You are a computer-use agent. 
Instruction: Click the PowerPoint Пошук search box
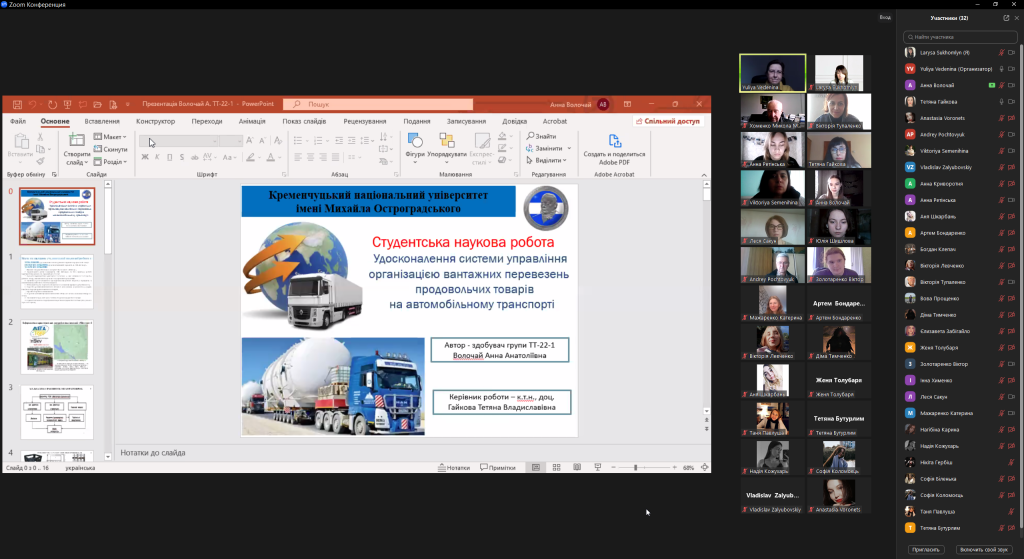(378, 104)
